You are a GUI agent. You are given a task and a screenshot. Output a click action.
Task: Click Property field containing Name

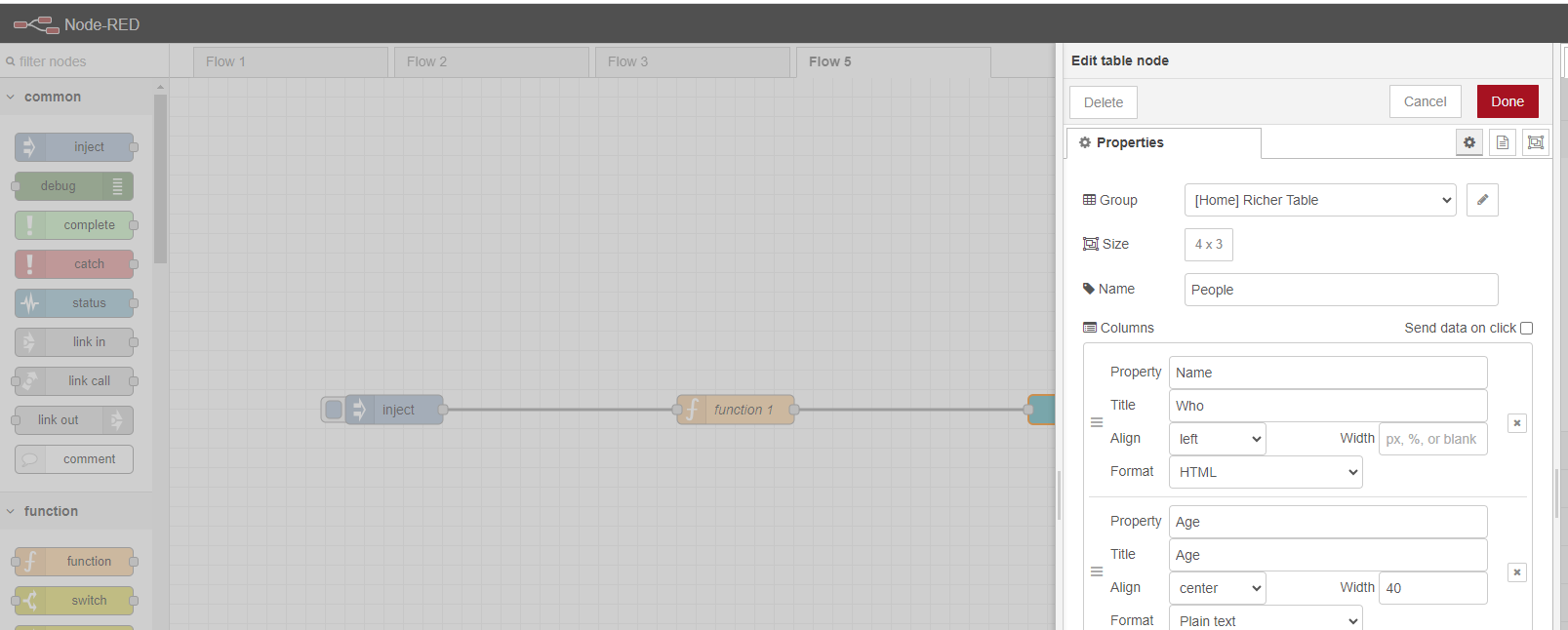click(x=1328, y=373)
